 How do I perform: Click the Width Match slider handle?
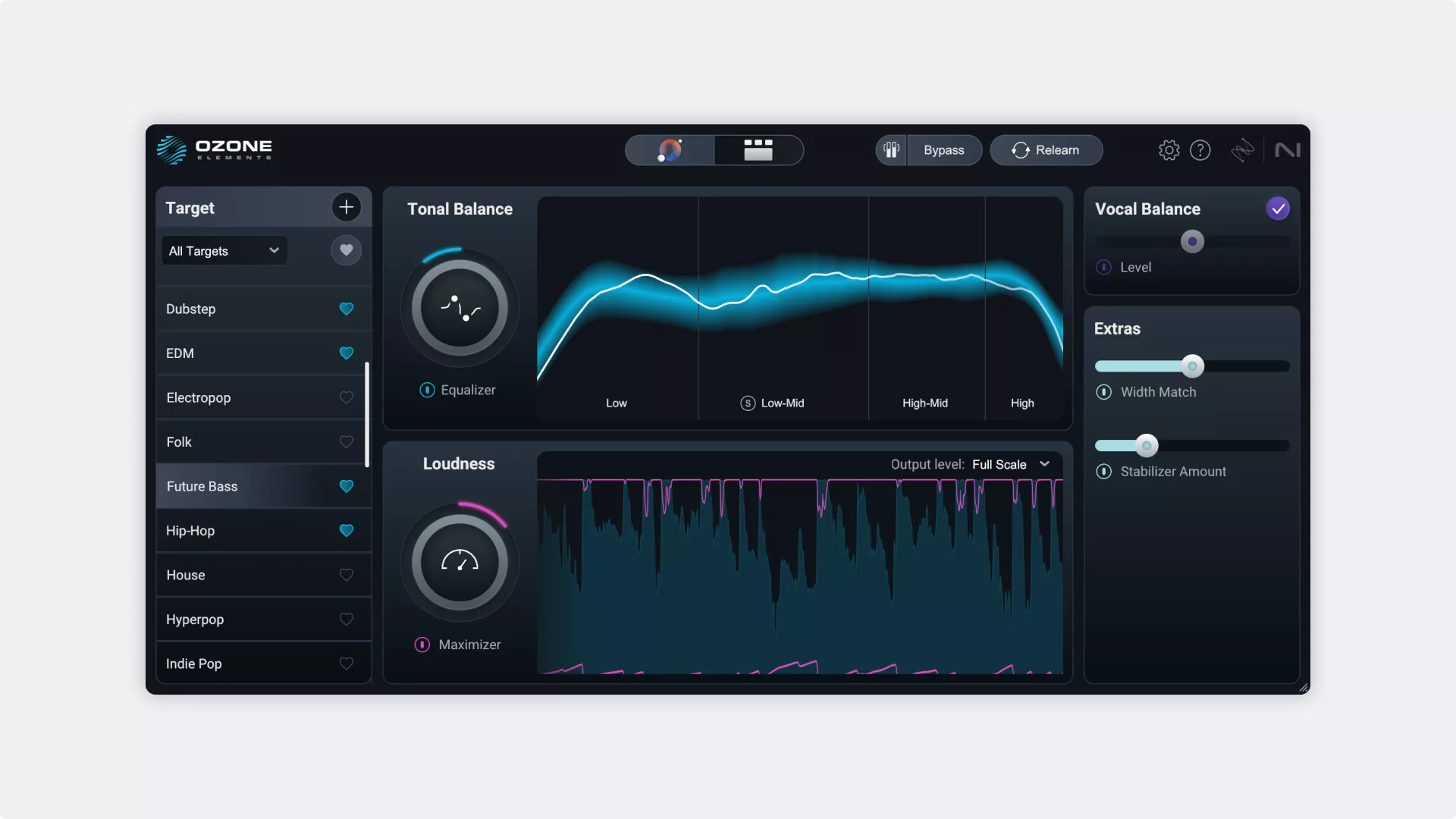pos(1192,366)
